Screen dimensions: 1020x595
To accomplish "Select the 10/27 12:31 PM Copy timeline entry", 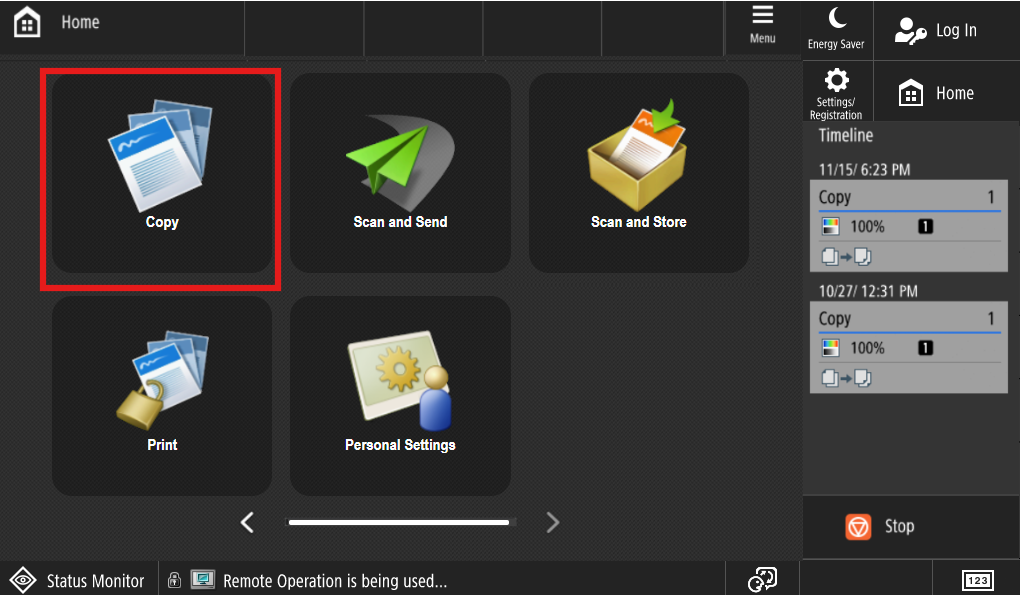I will click(x=908, y=347).
